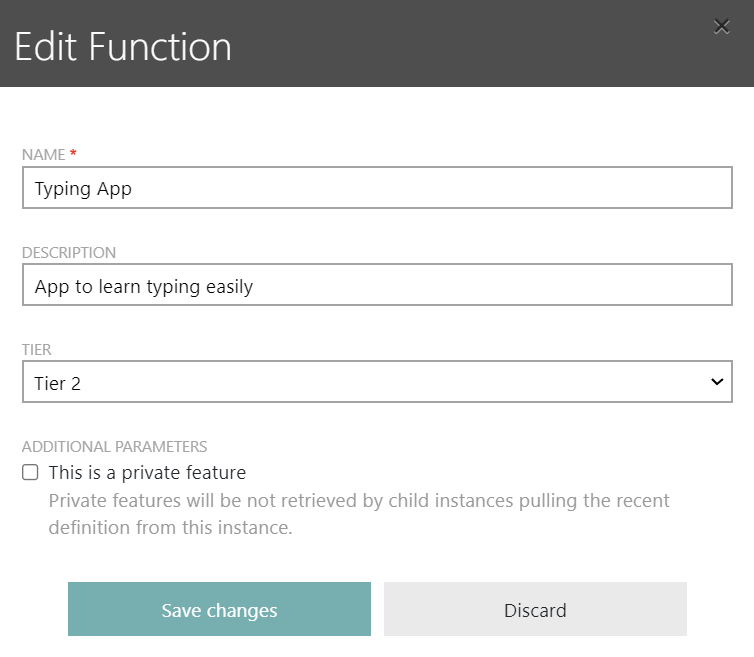The image size is (754, 657).
Task: Click the DESCRIPTION field label
Action: [x=69, y=253]
